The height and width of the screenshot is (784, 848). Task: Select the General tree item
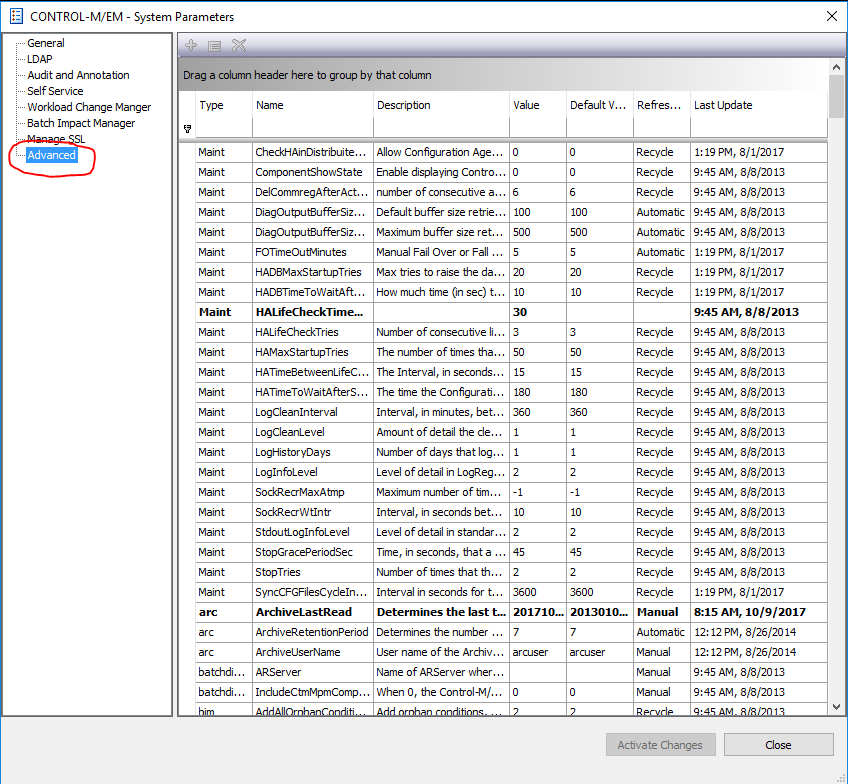pos(46,43)
